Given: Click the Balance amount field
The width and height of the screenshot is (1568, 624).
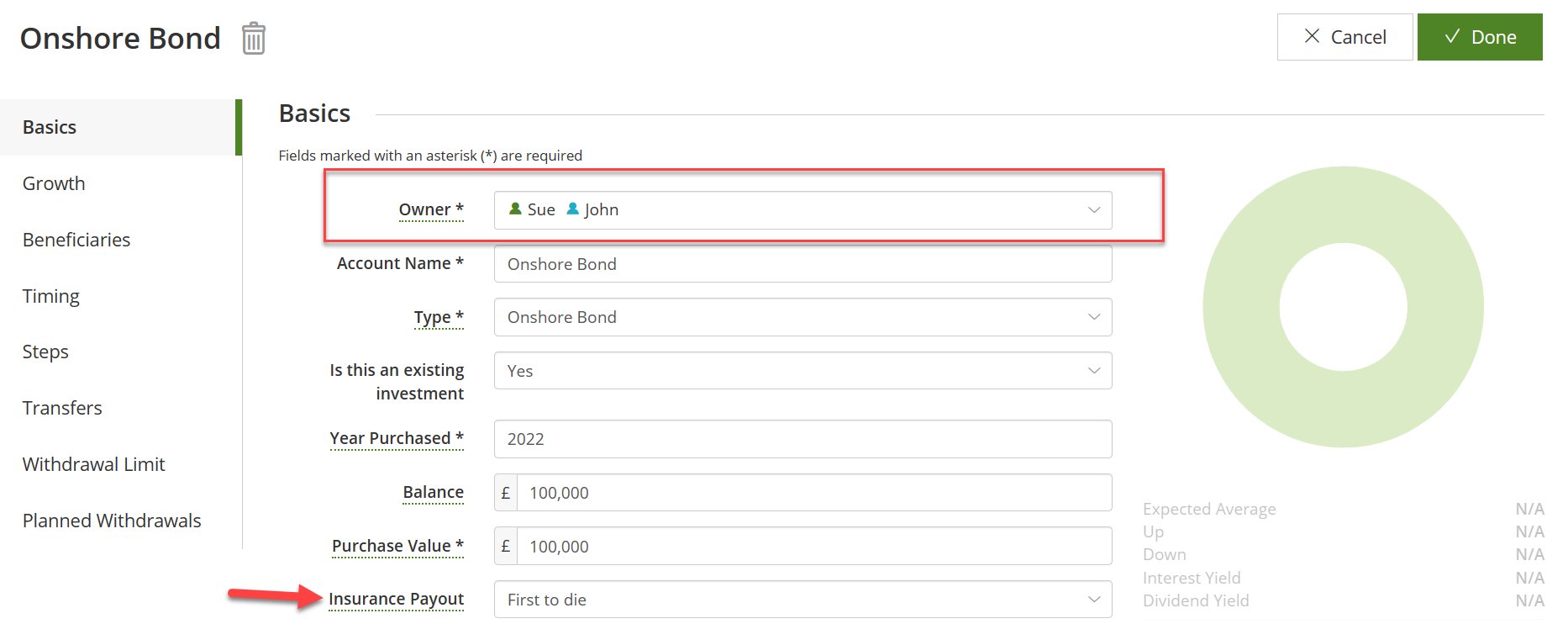Looking at the screenshot, I should (x=813, y=493).
